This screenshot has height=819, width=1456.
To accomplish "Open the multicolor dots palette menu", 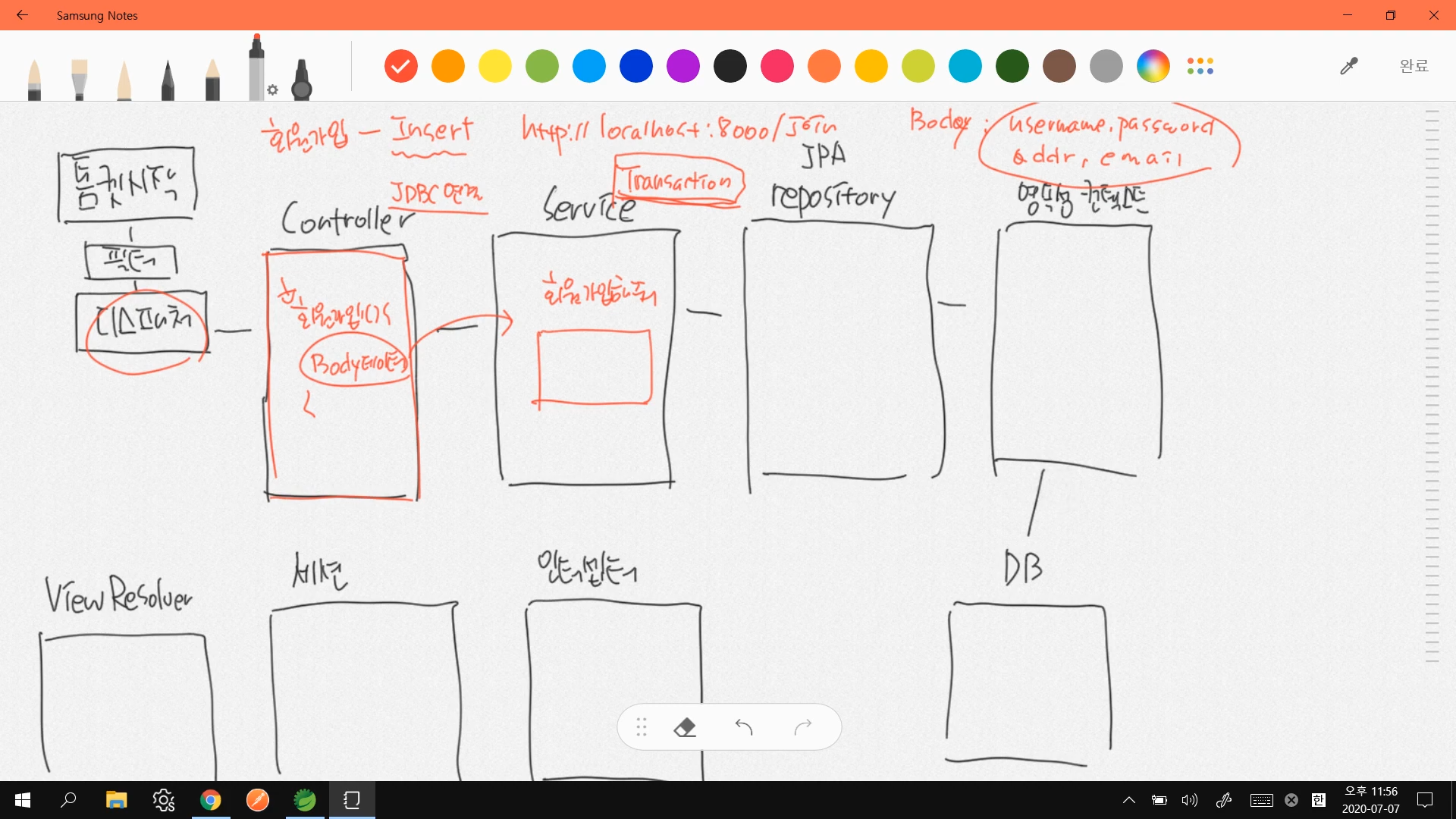I will click(x=1200, y=67).
